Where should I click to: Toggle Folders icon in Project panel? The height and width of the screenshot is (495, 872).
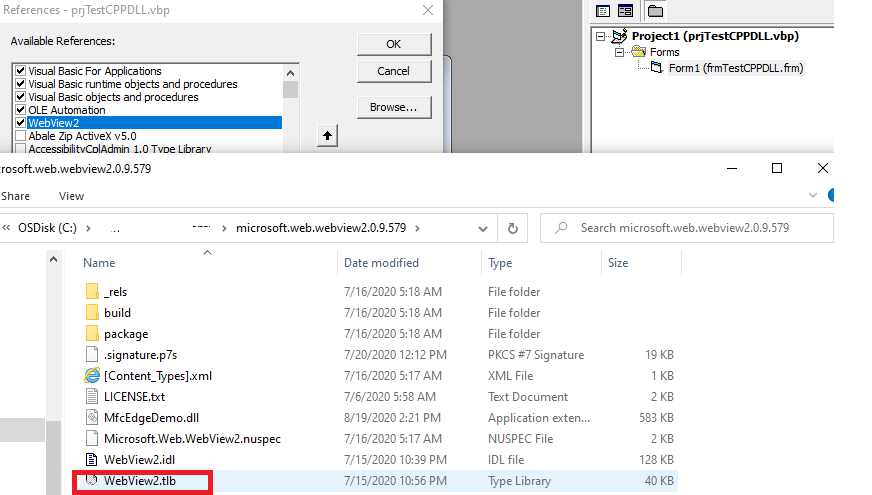(x=656, y=11)
